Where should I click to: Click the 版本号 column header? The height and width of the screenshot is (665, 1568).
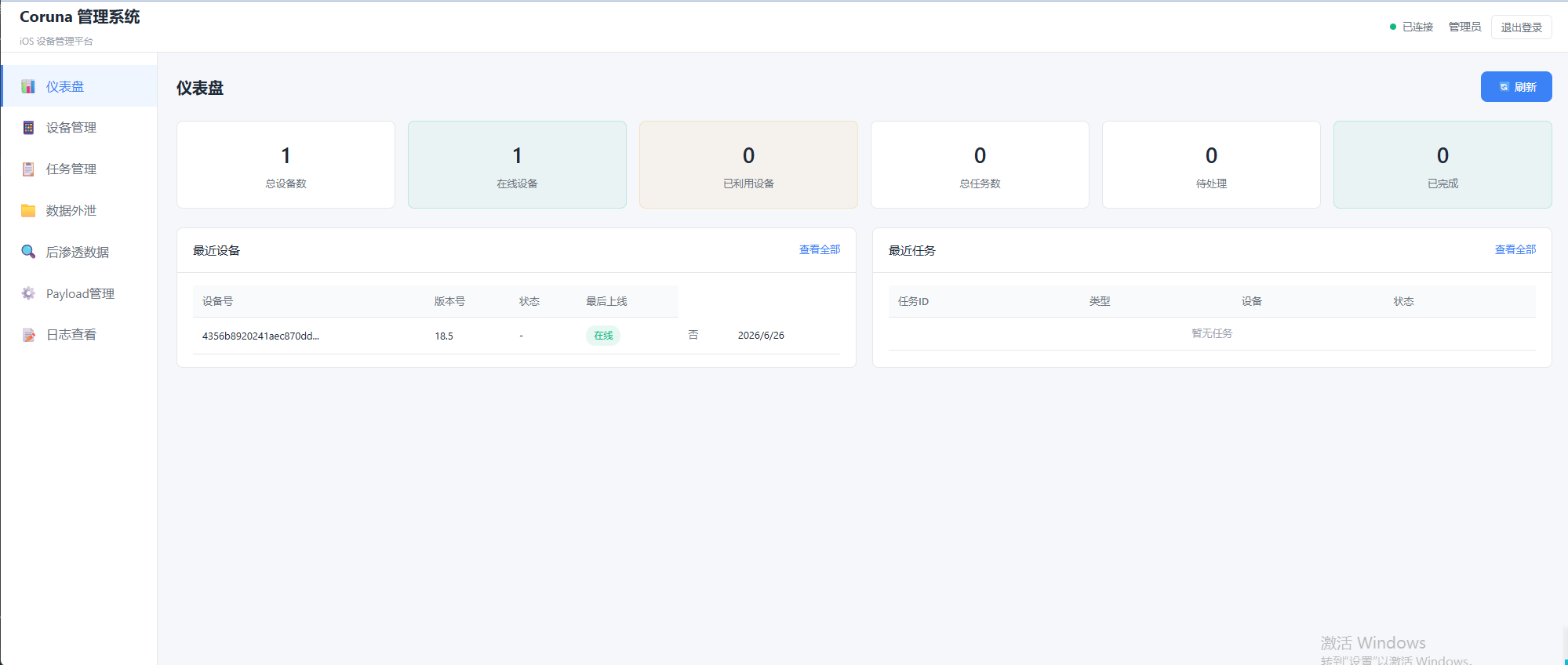coord(449,301)
